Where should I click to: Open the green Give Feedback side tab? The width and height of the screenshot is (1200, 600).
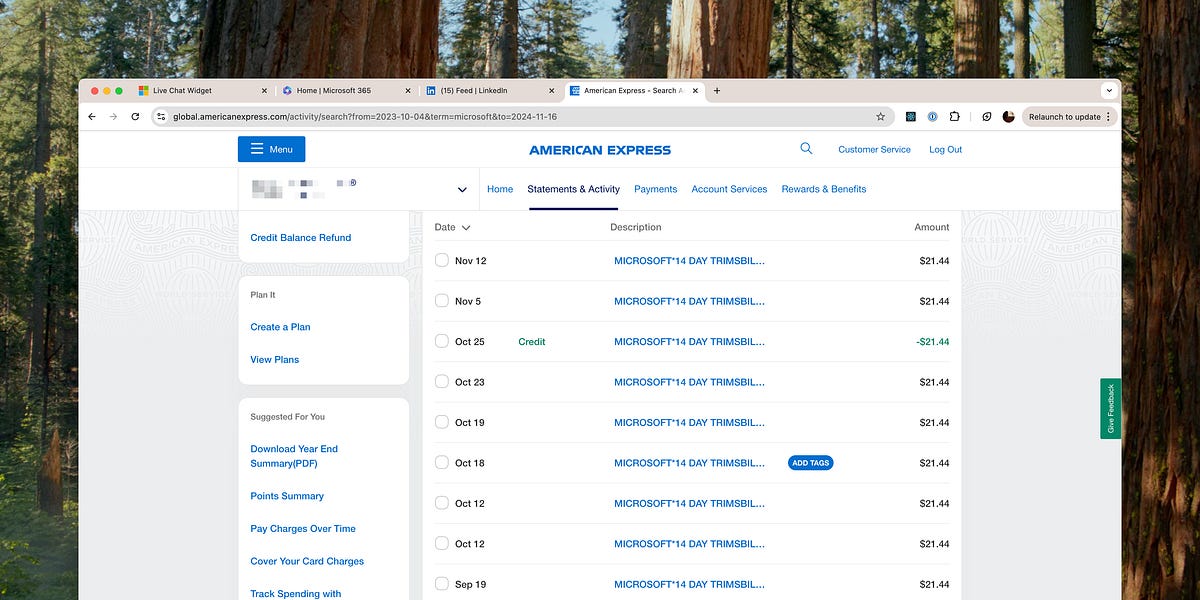1110,408
